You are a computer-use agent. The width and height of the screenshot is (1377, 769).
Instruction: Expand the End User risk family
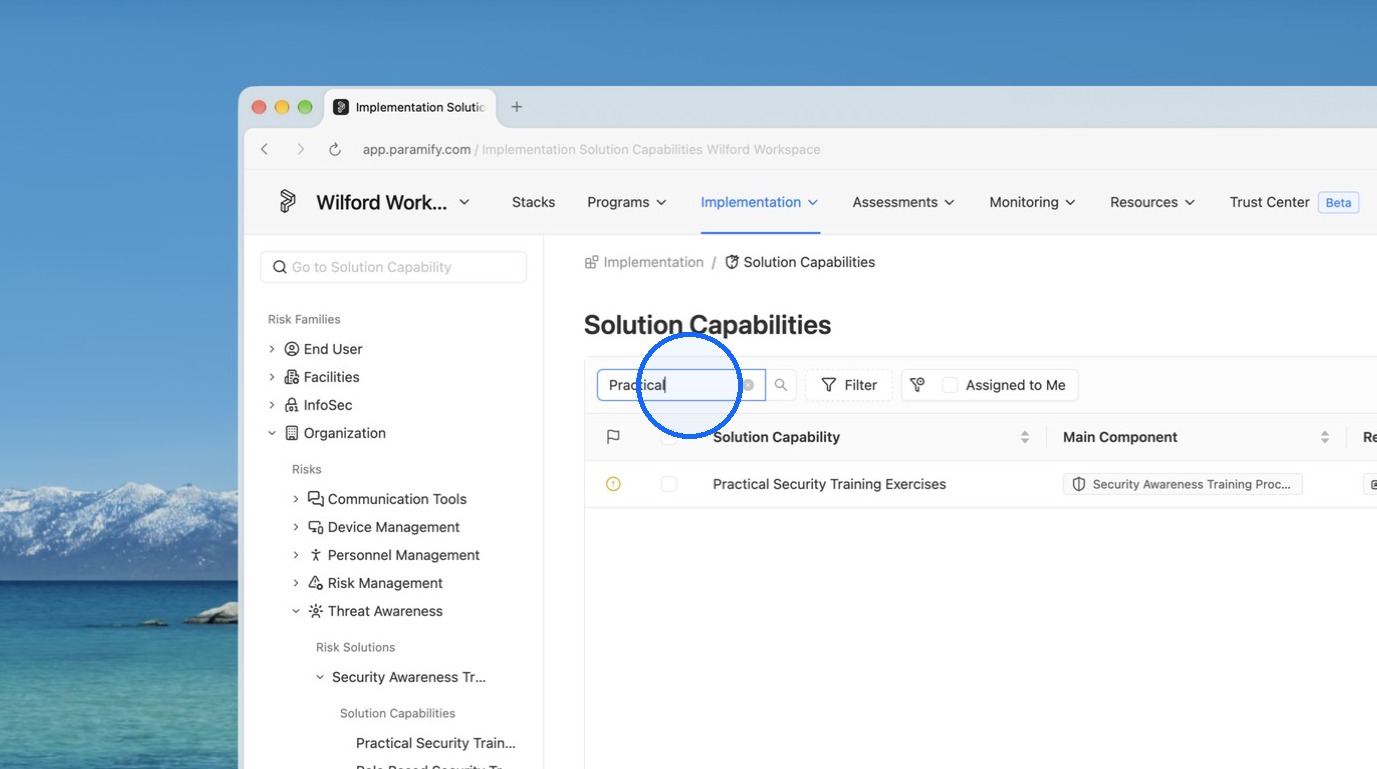272,349
